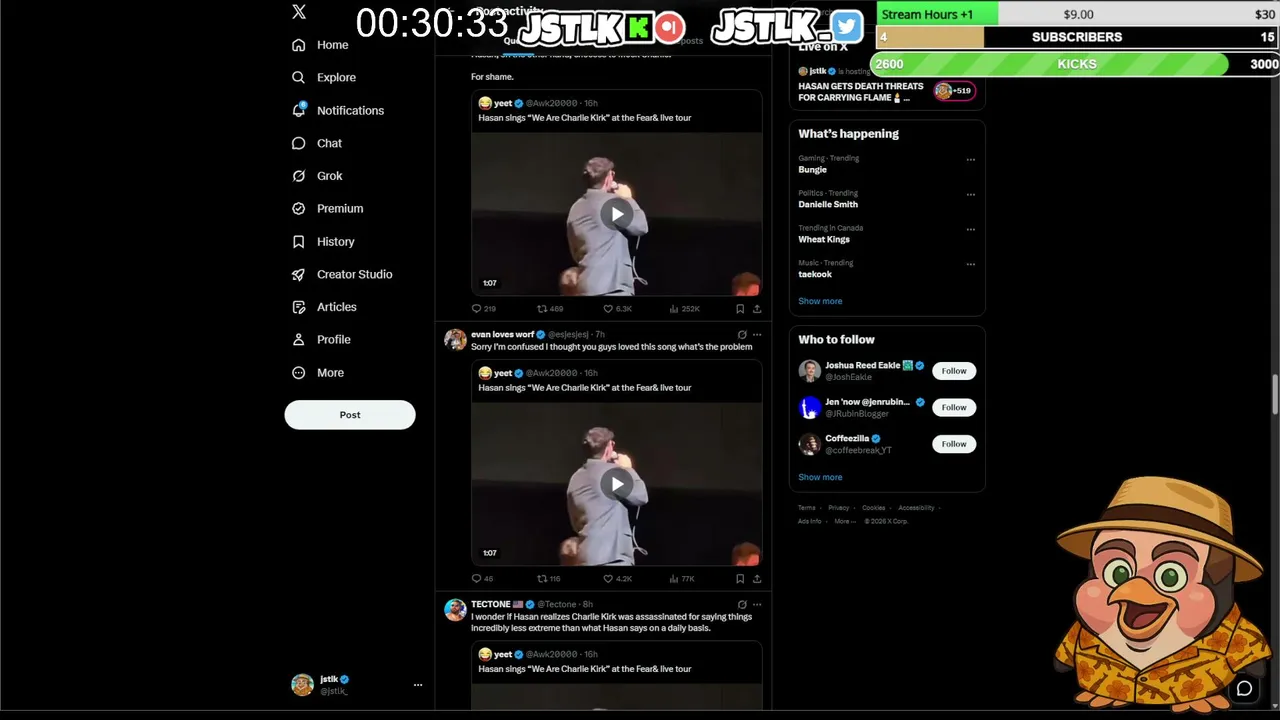Open more options for taekook trend
Viewport: 1280px width, 720px height.
(x=971, y=264)
